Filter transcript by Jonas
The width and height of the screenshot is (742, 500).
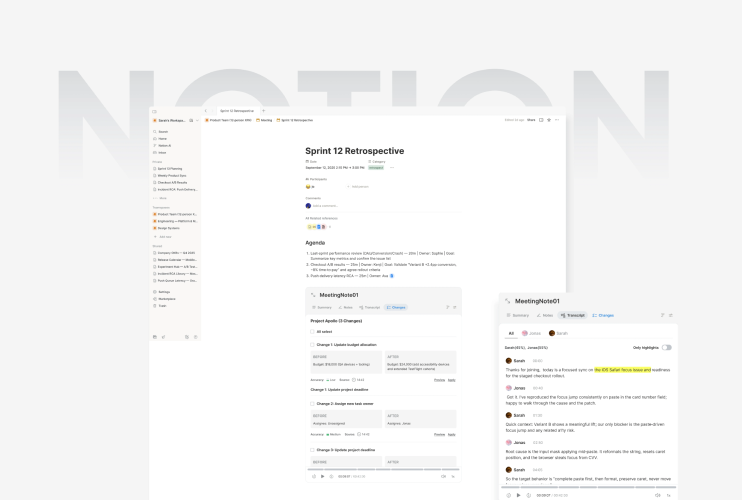pos(531,333)
